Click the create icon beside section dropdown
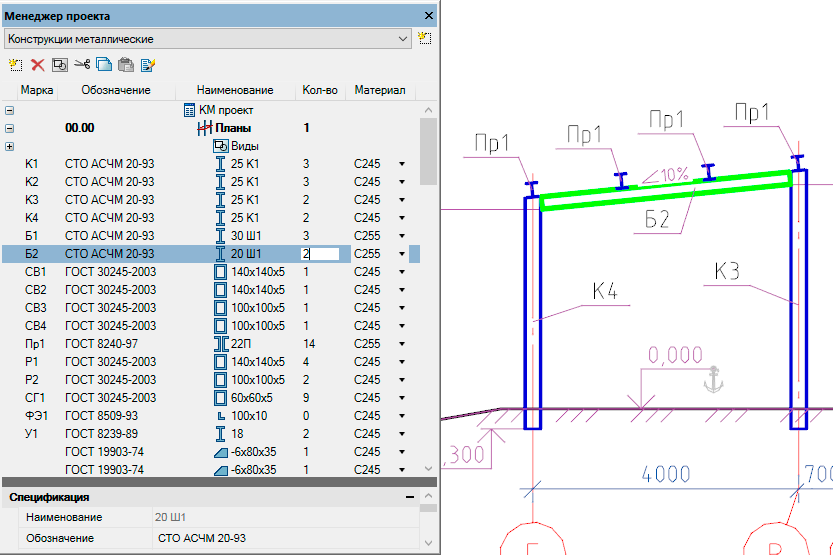Image resolution: width=833 pixels, height=555 pixels. coord(424,38)
